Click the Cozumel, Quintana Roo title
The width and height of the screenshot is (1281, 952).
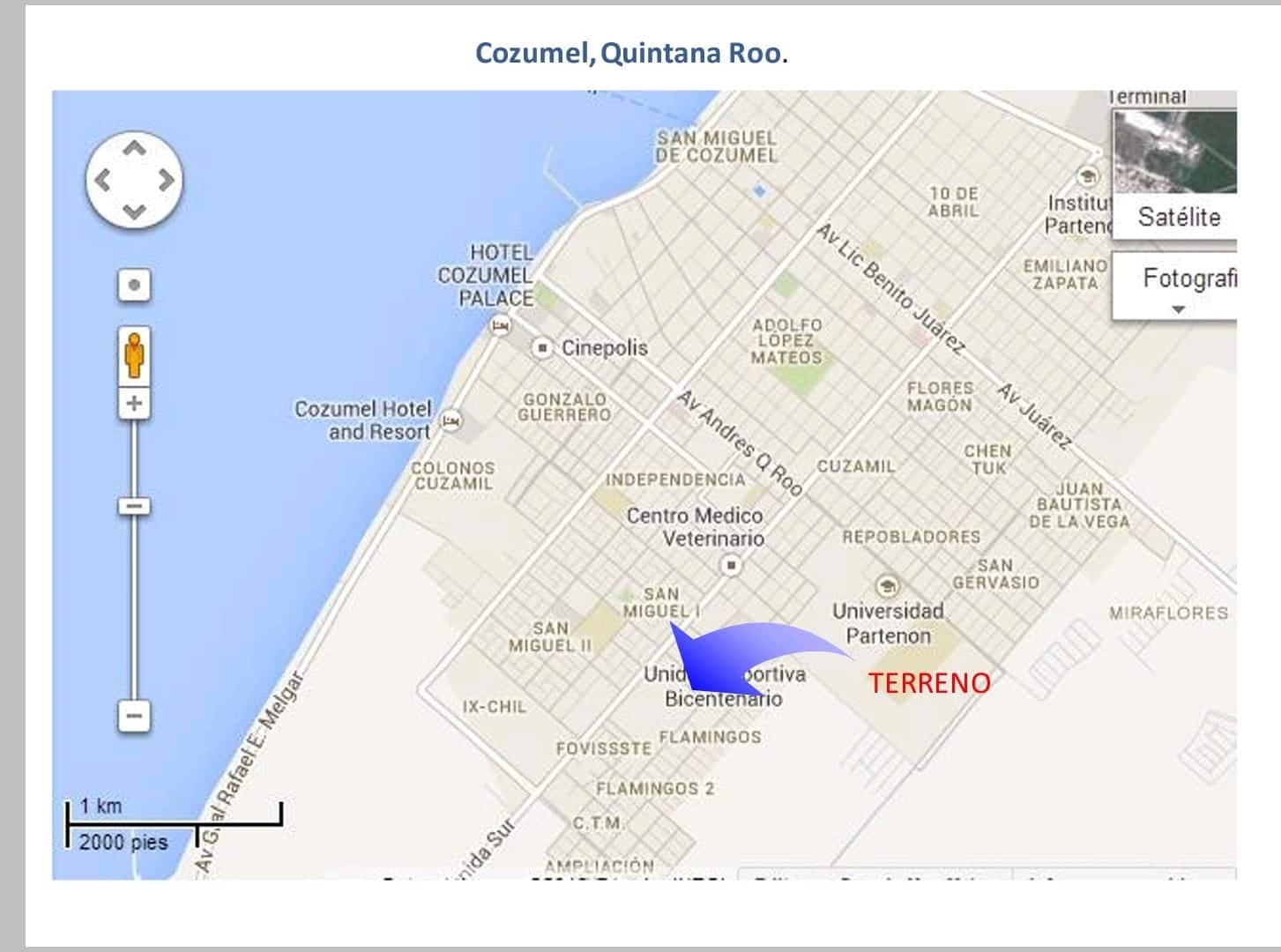click(631, 53)
